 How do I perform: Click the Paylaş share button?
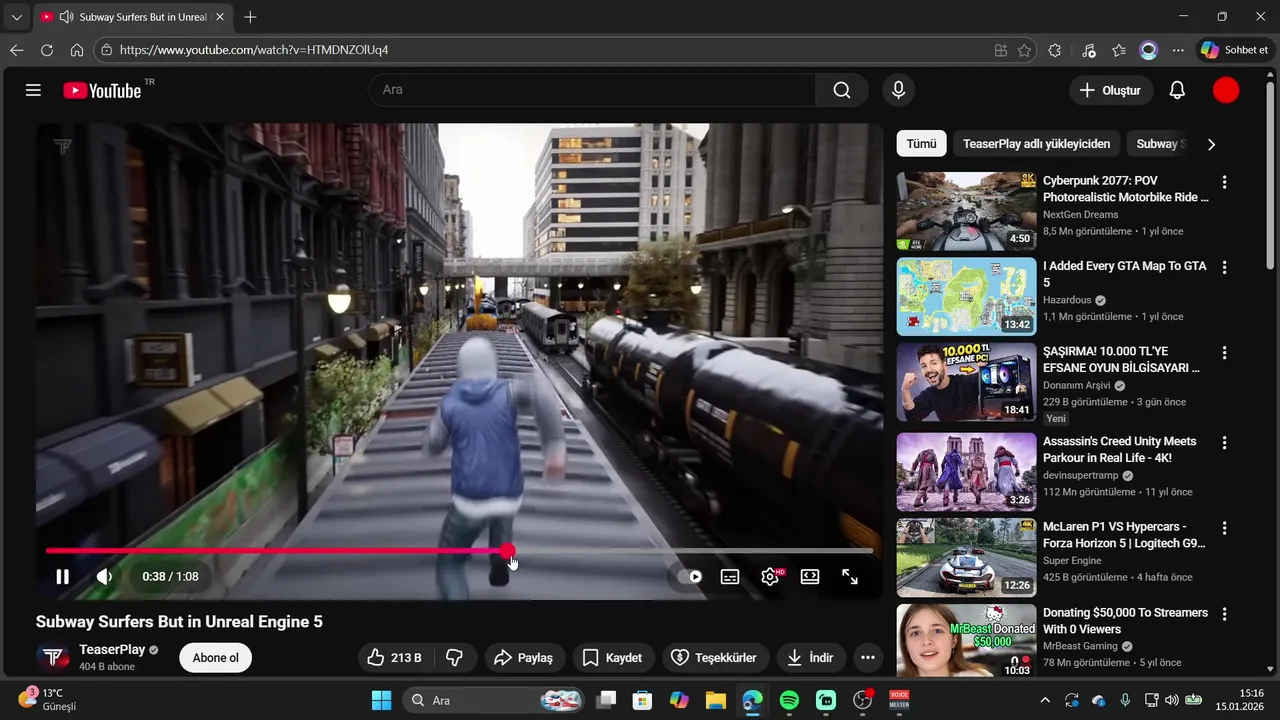click(525, 657)
